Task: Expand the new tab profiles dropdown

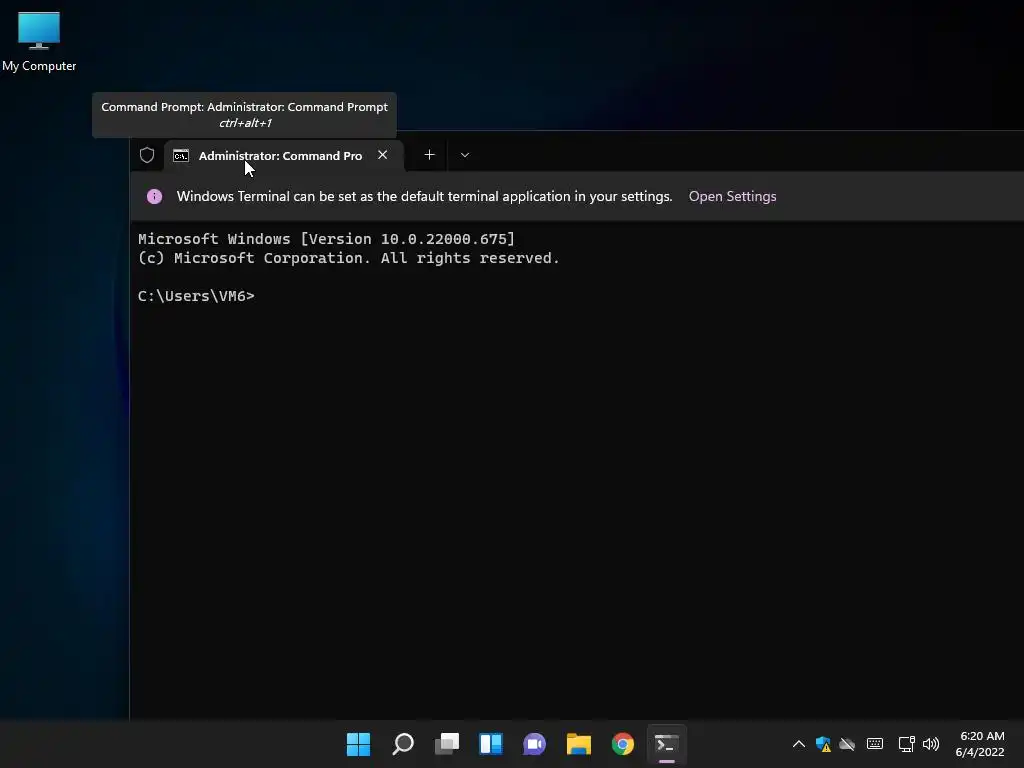Action: coord(465,155)
